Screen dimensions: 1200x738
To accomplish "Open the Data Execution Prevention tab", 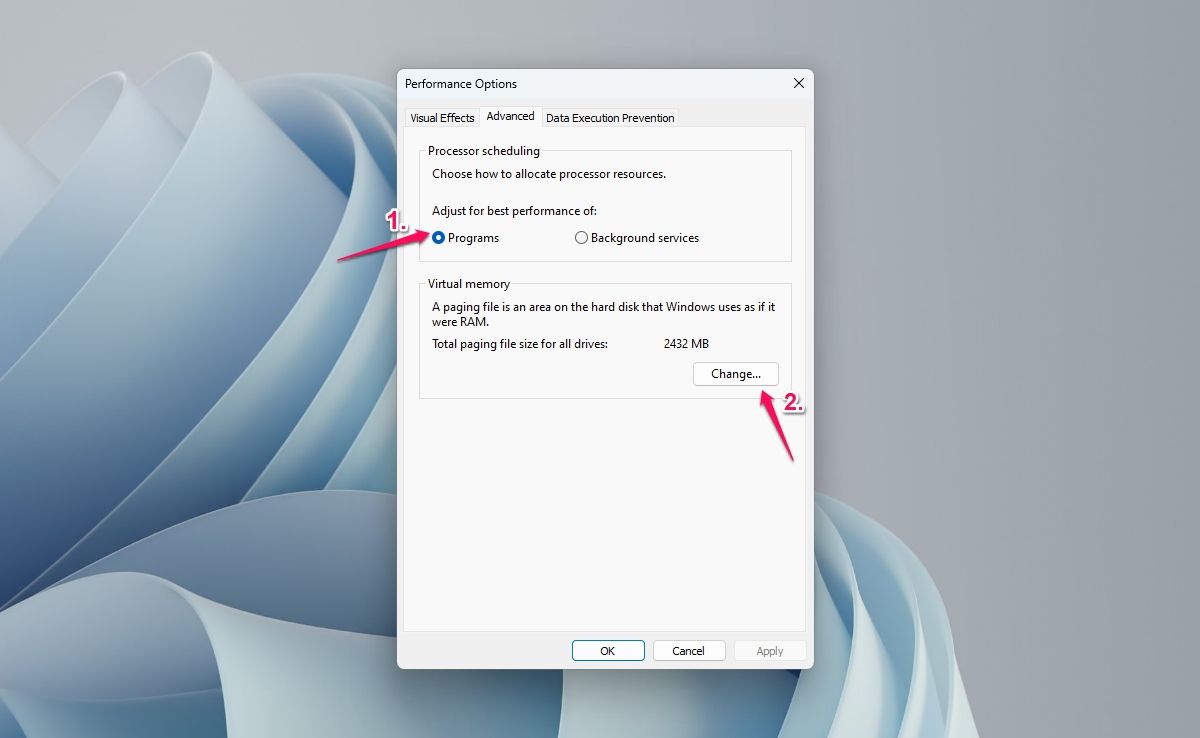I will point(610,118).
